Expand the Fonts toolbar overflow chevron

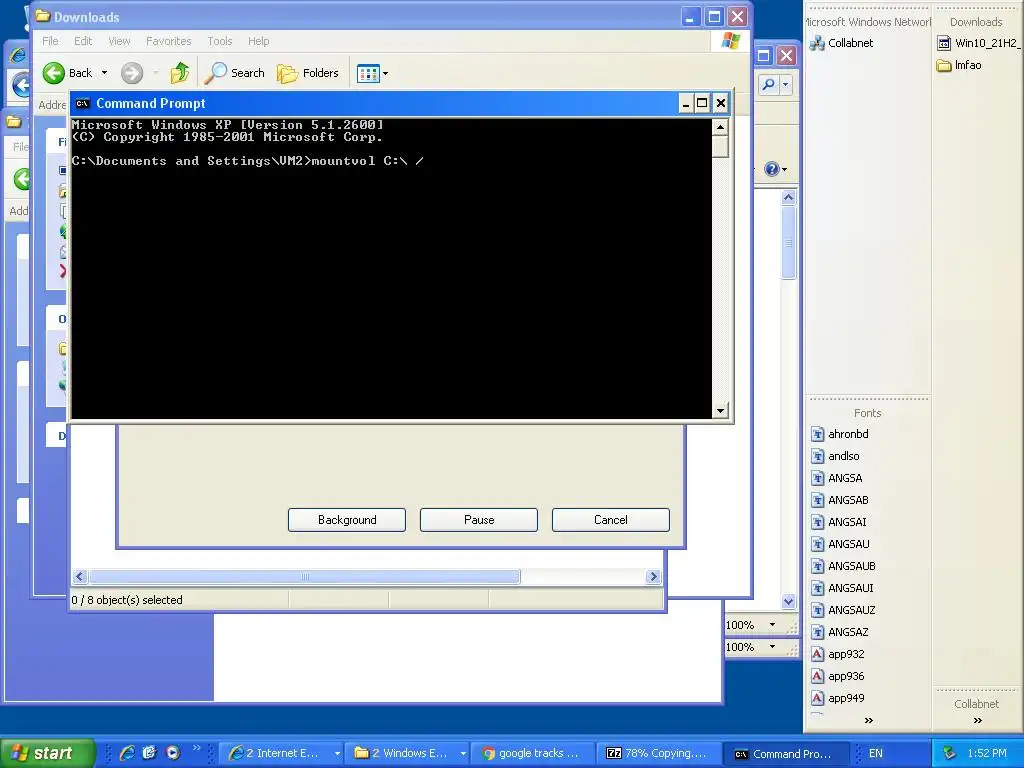click(869, 720)
